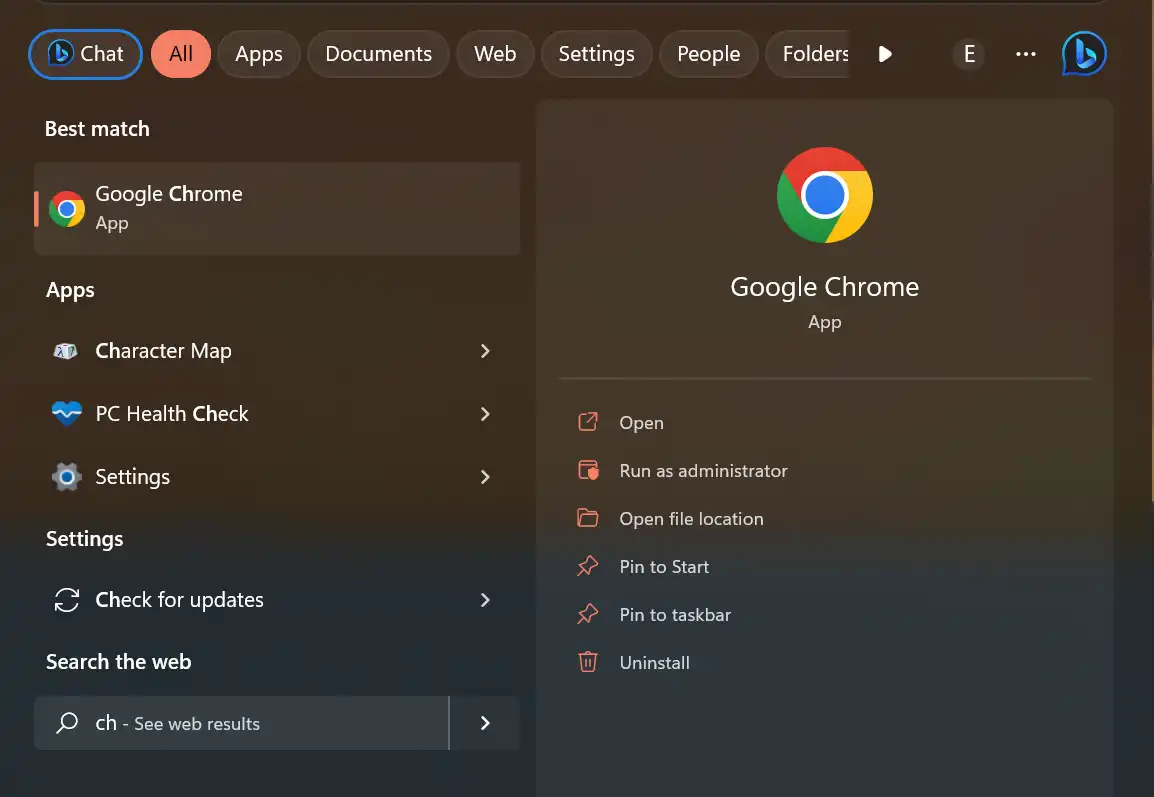The width and height of the screenshot is (1154, 797).
Task: Switch to the Documents filter tab
Action: (x=378, y=54)
